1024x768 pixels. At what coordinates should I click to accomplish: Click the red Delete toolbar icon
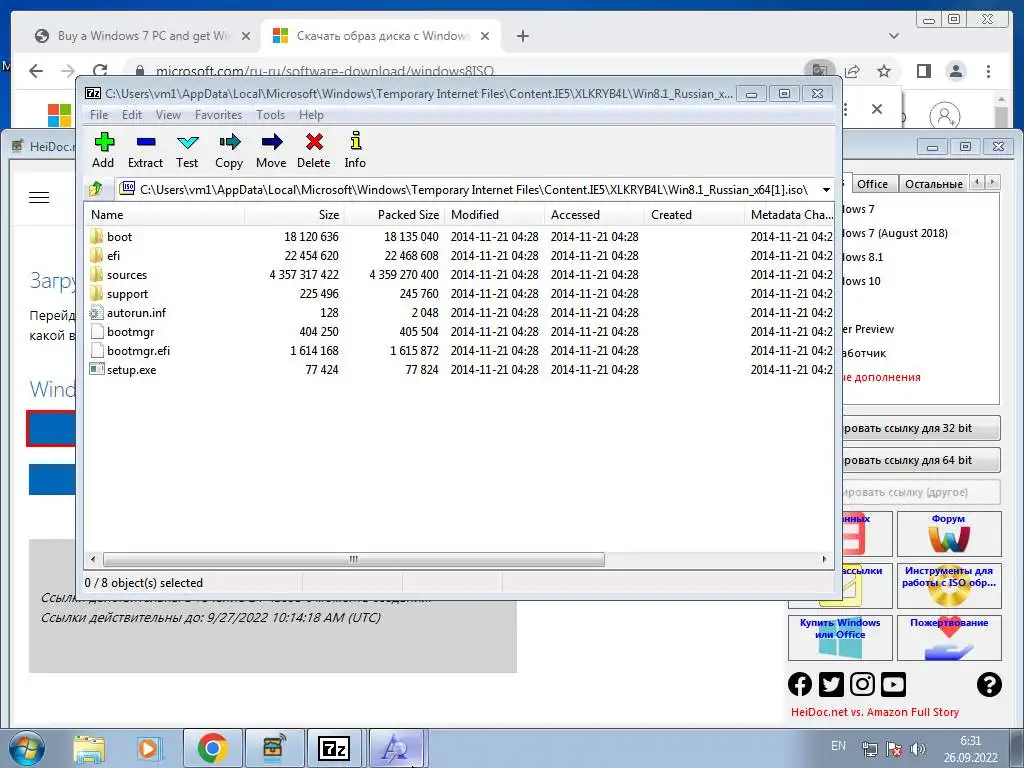point(314,151)
